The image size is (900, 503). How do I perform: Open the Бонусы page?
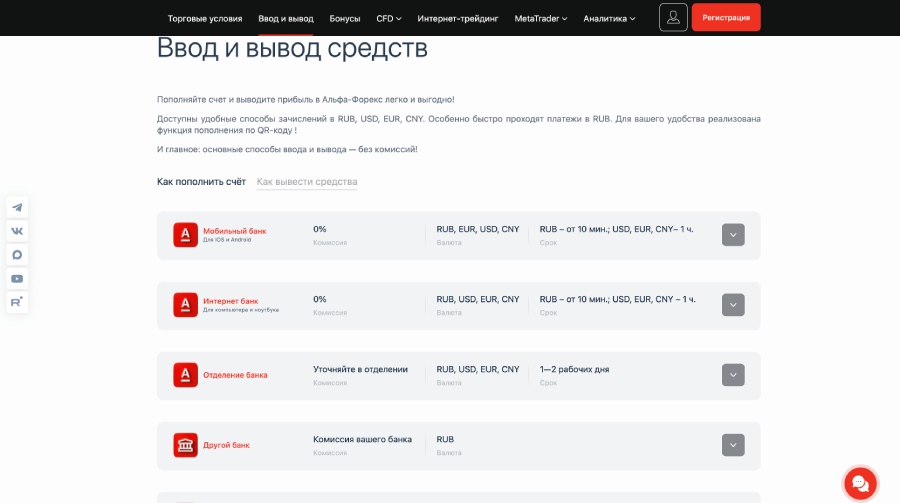[345, 18]
